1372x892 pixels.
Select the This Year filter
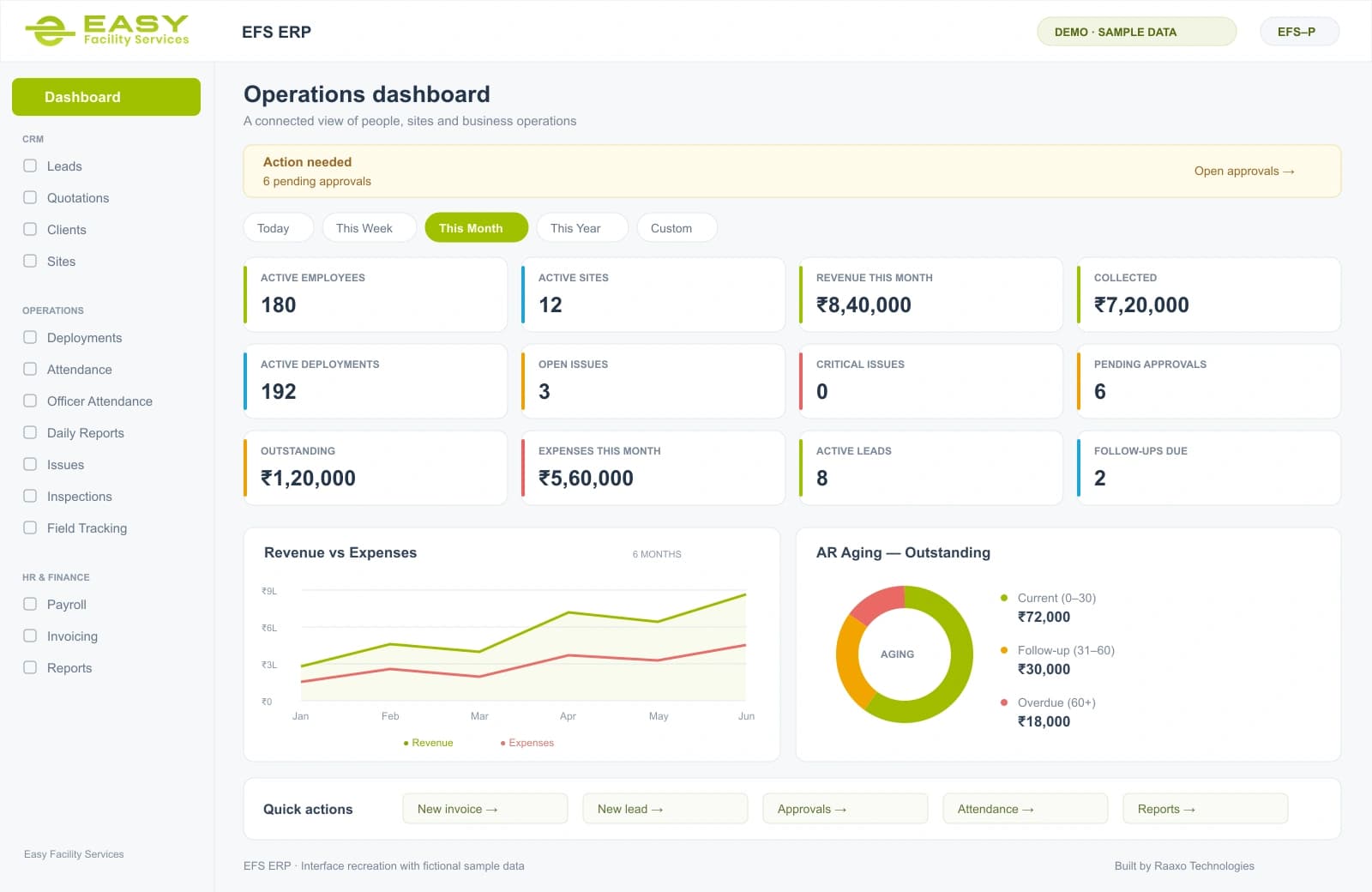click(x=582, y=227)
